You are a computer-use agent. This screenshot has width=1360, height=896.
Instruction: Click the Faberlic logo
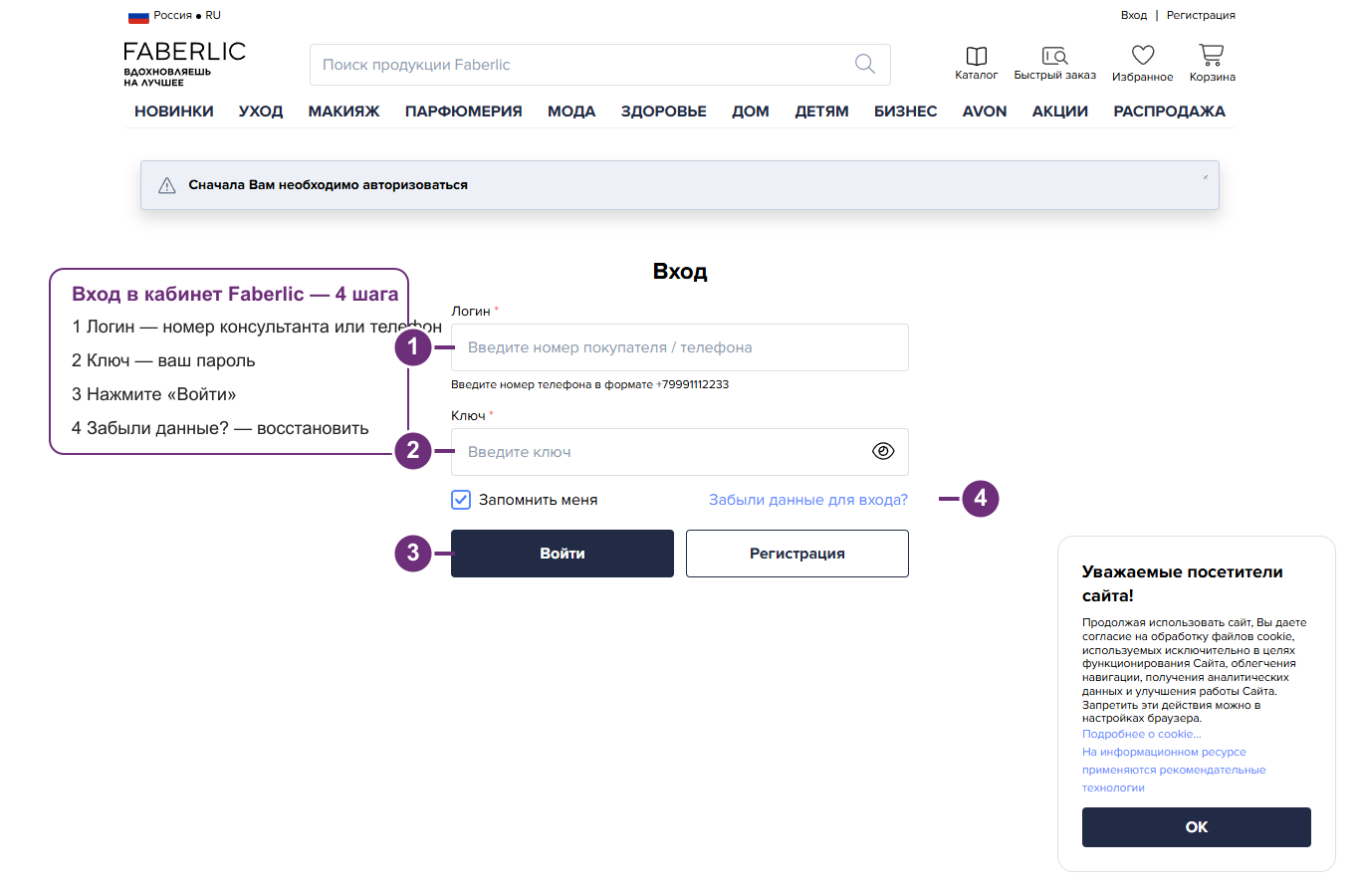point(184,64)
